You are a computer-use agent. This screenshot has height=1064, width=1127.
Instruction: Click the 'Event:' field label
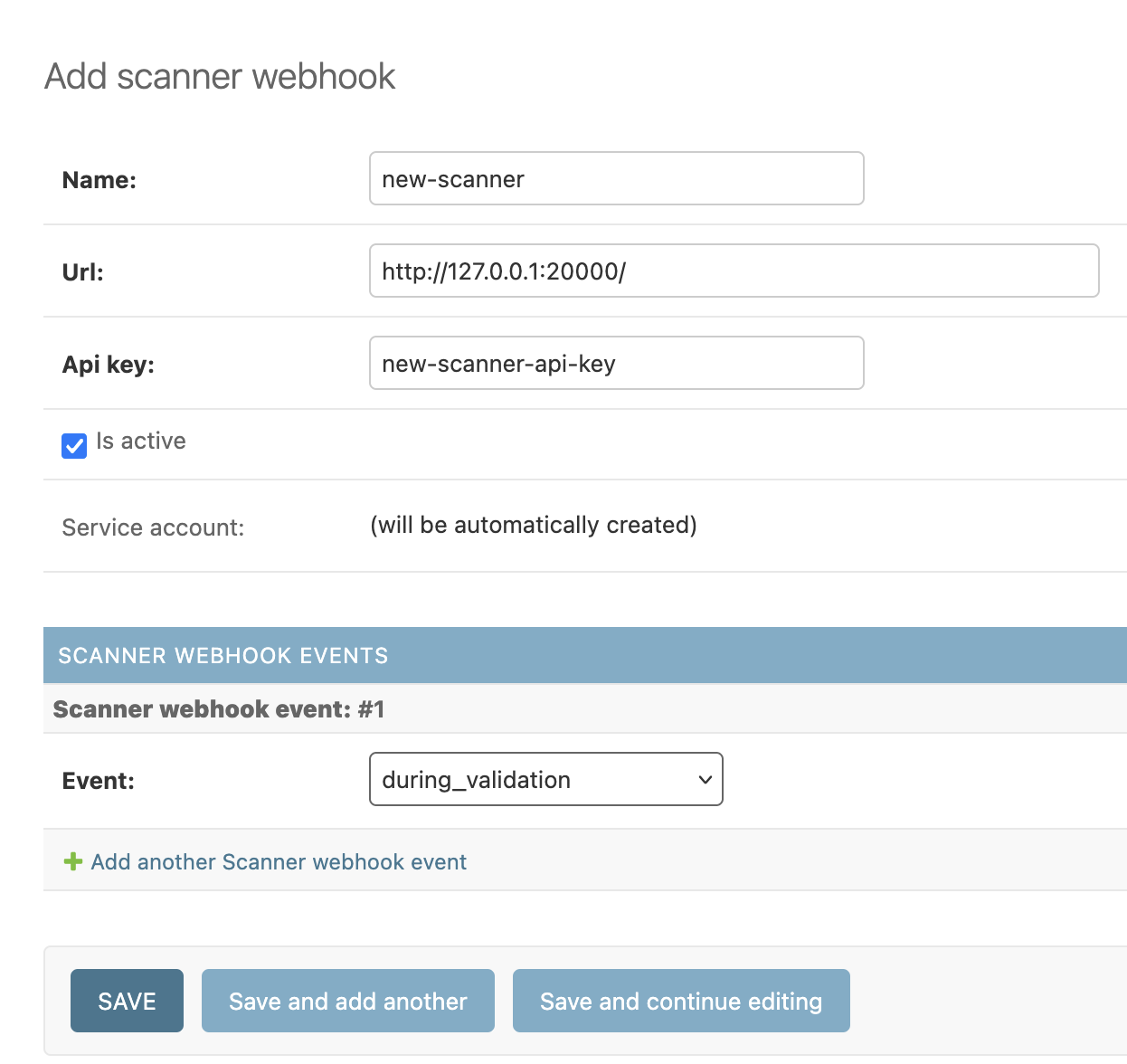[99, 781]
